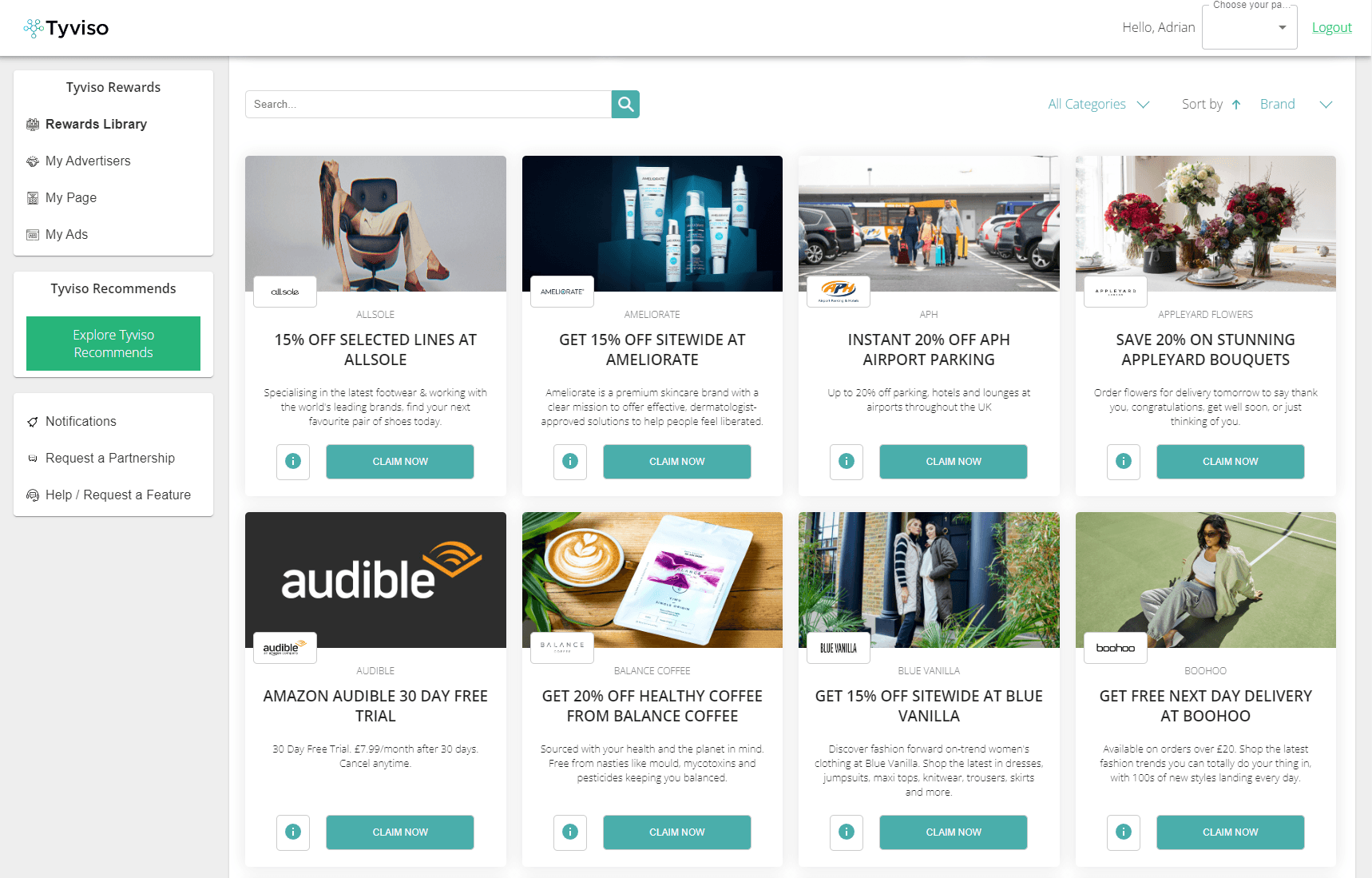The height and width of the screenshot is (878, 1372).
Task: Click the Ameliorate skincare products image
Action: 652,224
